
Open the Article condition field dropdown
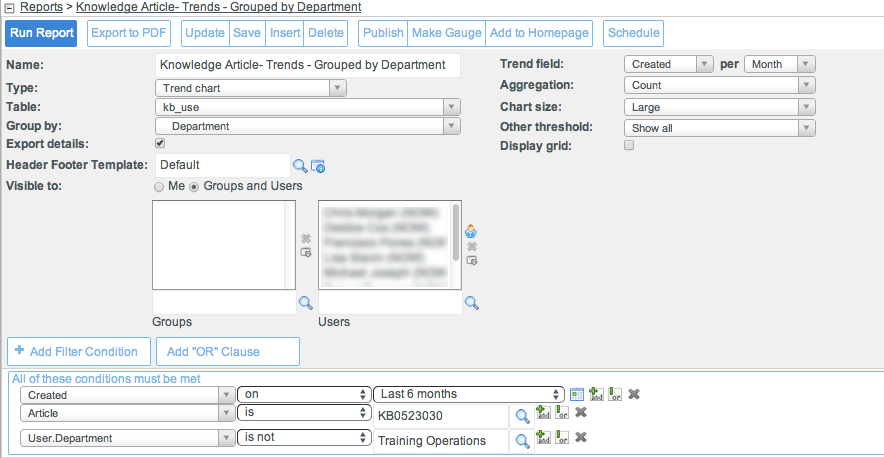[127, 413]
